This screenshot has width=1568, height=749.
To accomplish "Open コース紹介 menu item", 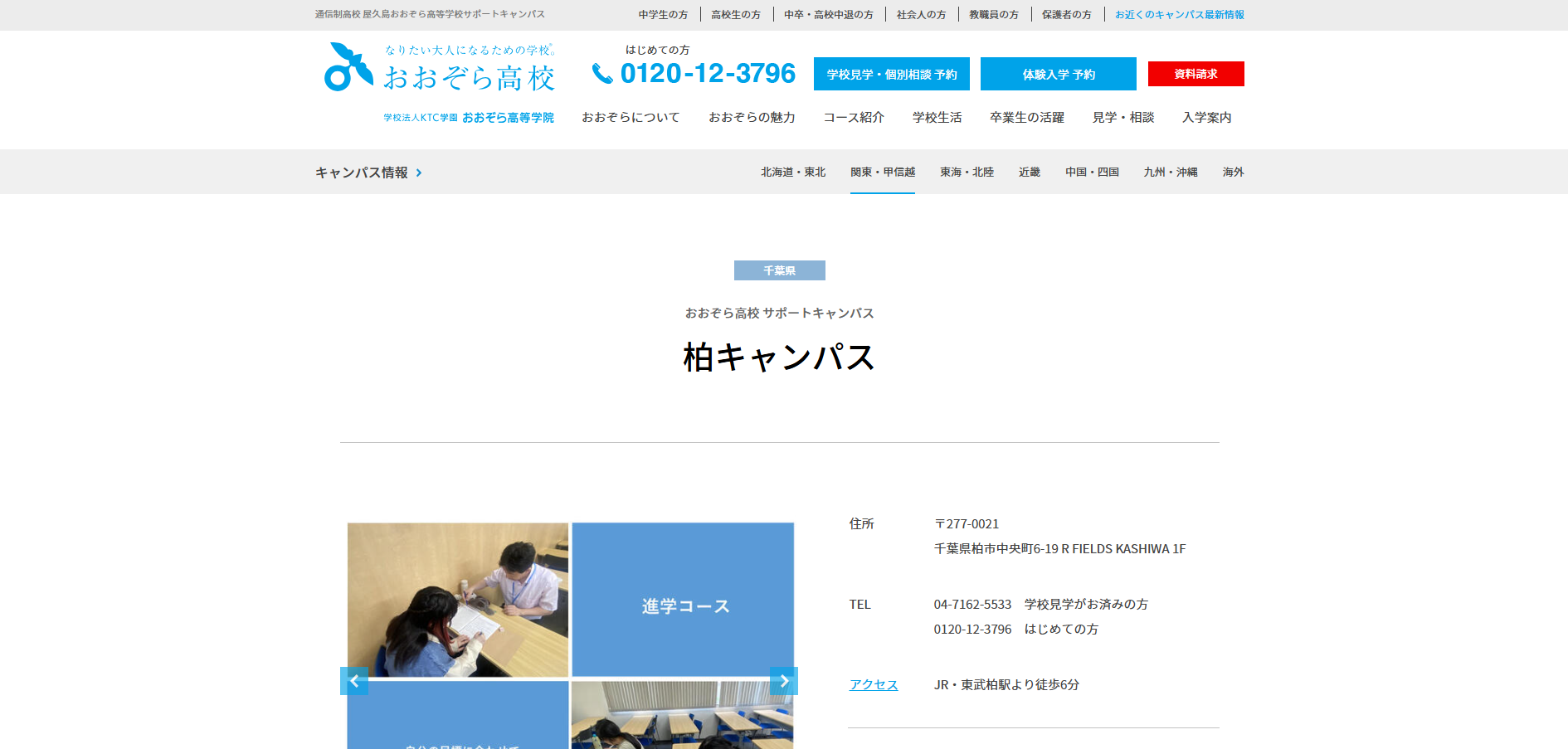I will click(x=853, y=118).
